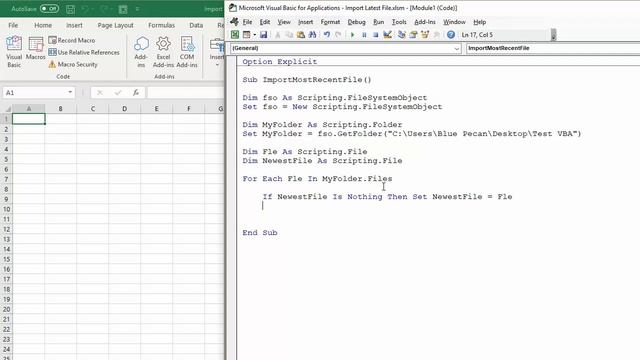The height and width of the screenshot is (360, 640).
Task: Click the Option Explicit code line
Action: point(280,62)
